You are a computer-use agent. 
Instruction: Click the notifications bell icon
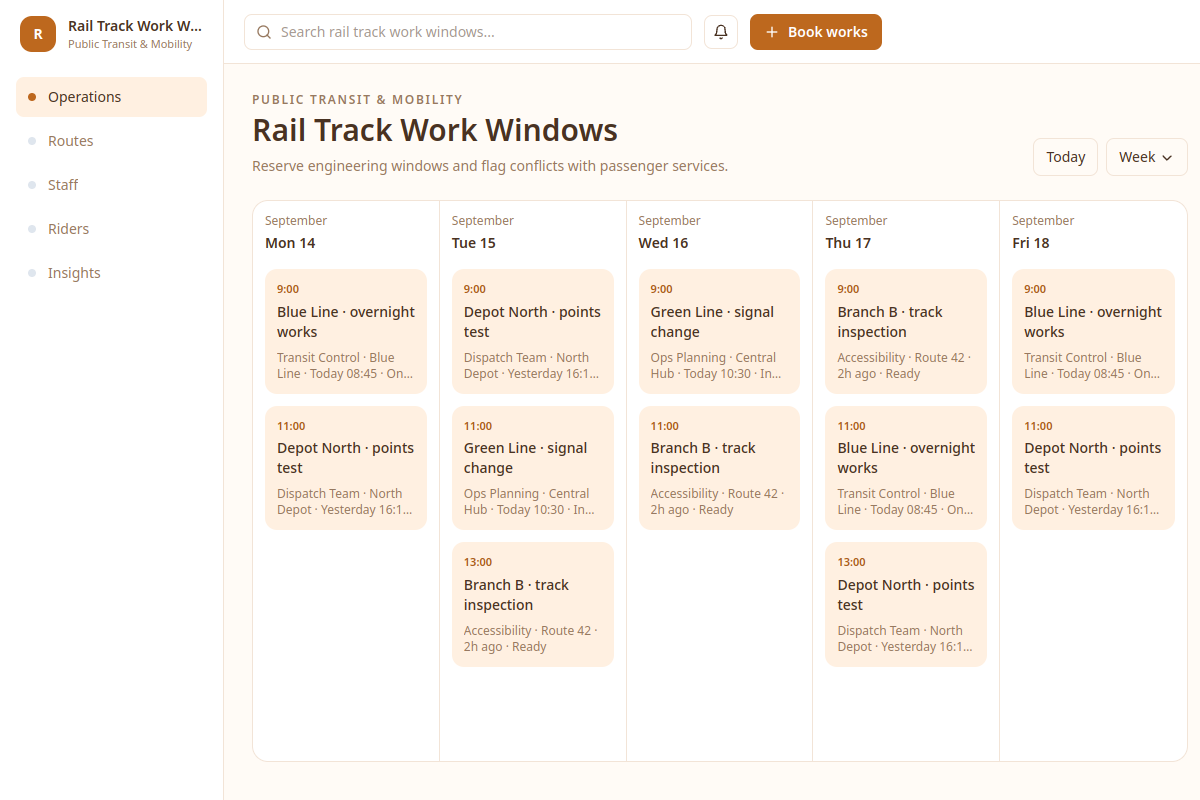[x=721, y=32]
